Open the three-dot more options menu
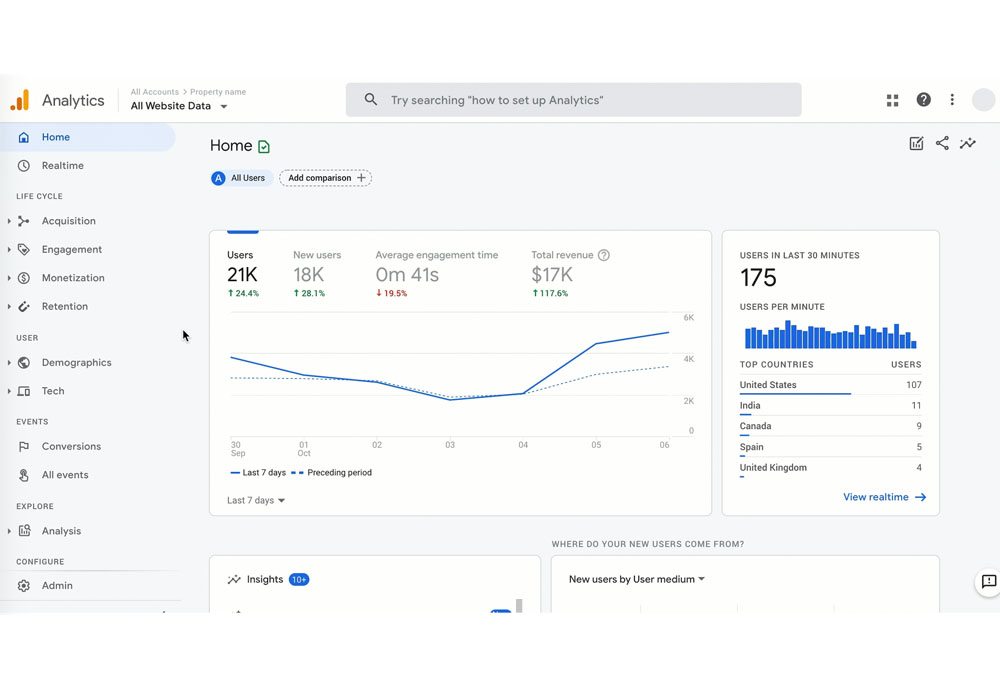 tap(952, 99)
